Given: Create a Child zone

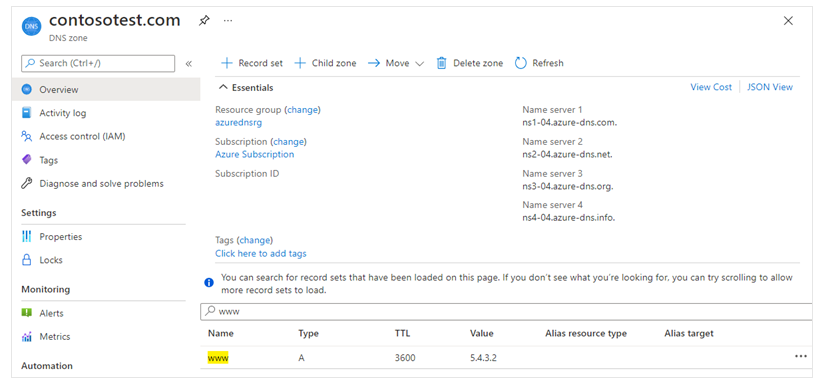Looking at the screenshot, I should [x=325, y=63].
